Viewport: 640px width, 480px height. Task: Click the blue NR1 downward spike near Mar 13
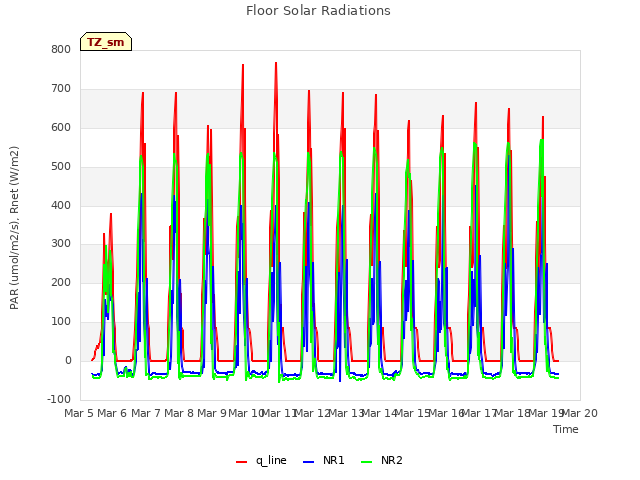click(x=340, y=380)
